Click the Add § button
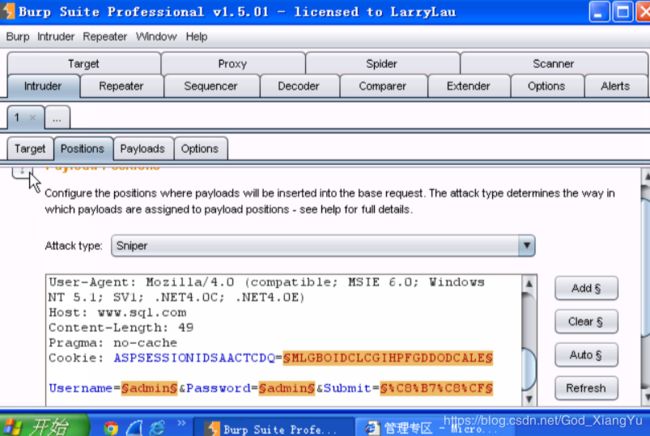This screenshot has height=436, width=650. [586, 288]
